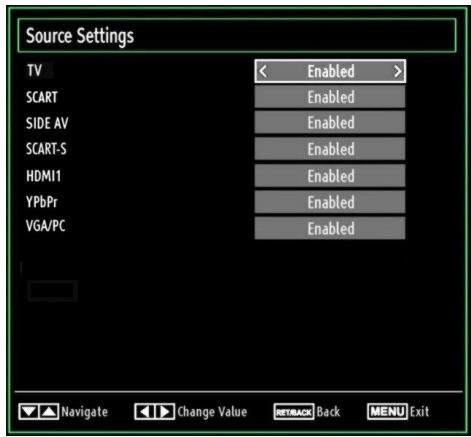Click the Navigate hint text
Viewport: 471px width, 437px height.
click(85, 412)
